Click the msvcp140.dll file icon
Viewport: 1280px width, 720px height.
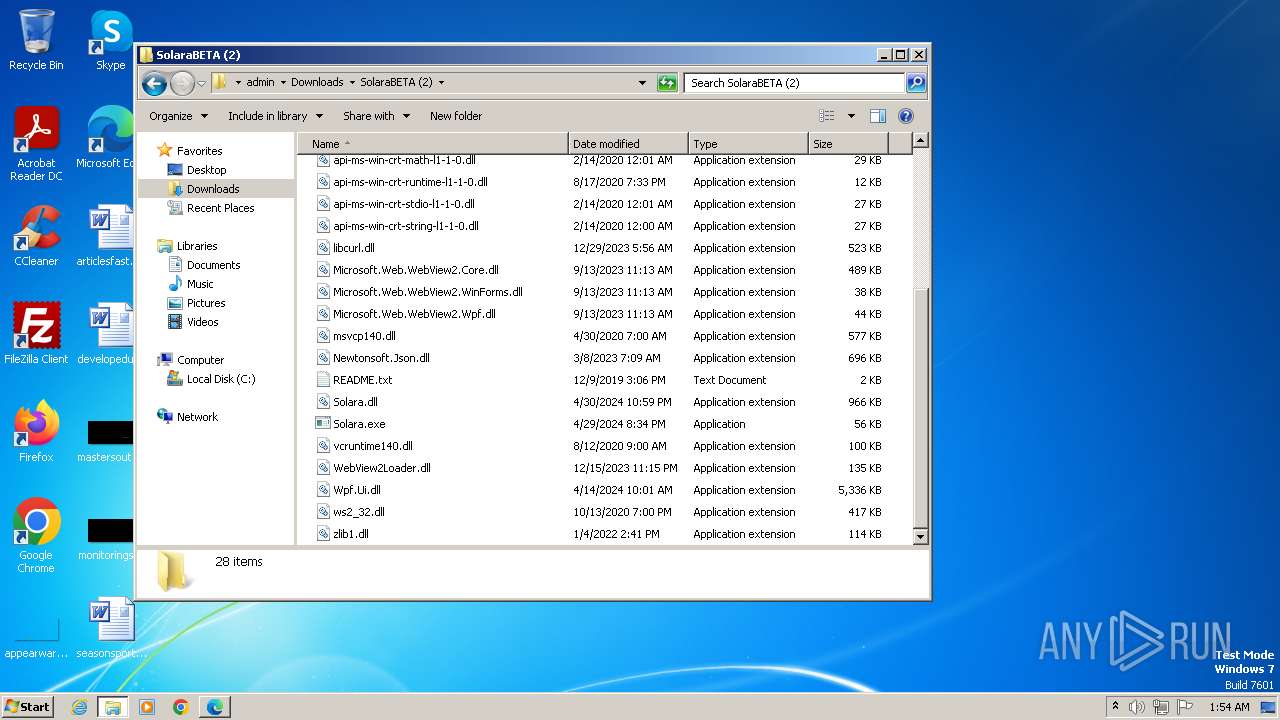[323, 336]
